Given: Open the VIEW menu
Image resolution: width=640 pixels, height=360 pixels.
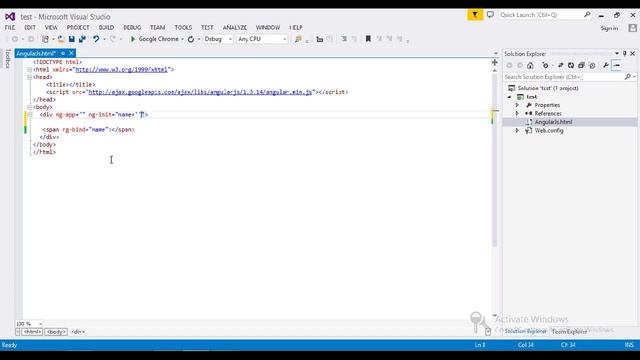Looking at the screenshot, I should pos(51,27).
